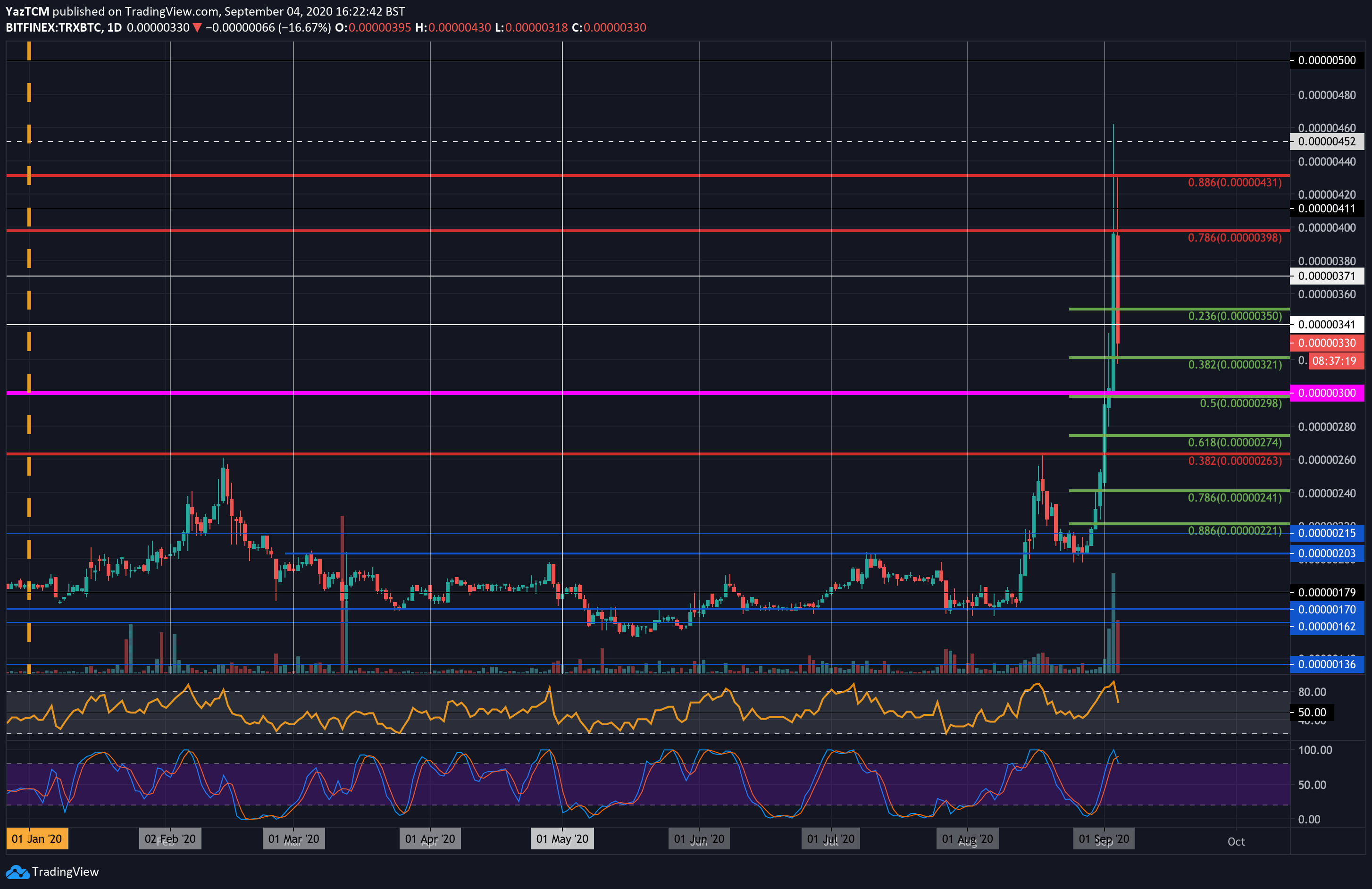Select the 01 Jan '20 date label
This screenshot has height=889, width=1372.
point(37,839)
